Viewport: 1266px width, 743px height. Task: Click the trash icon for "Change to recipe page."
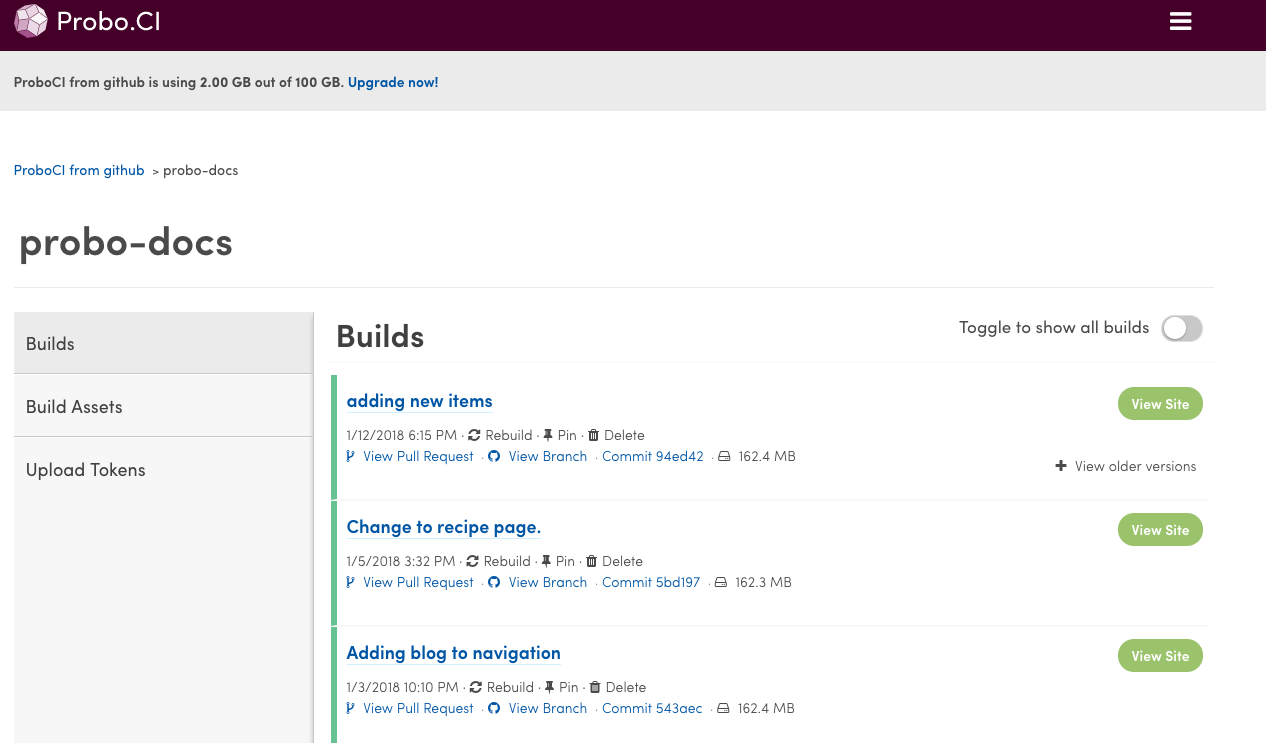[592, 561]
